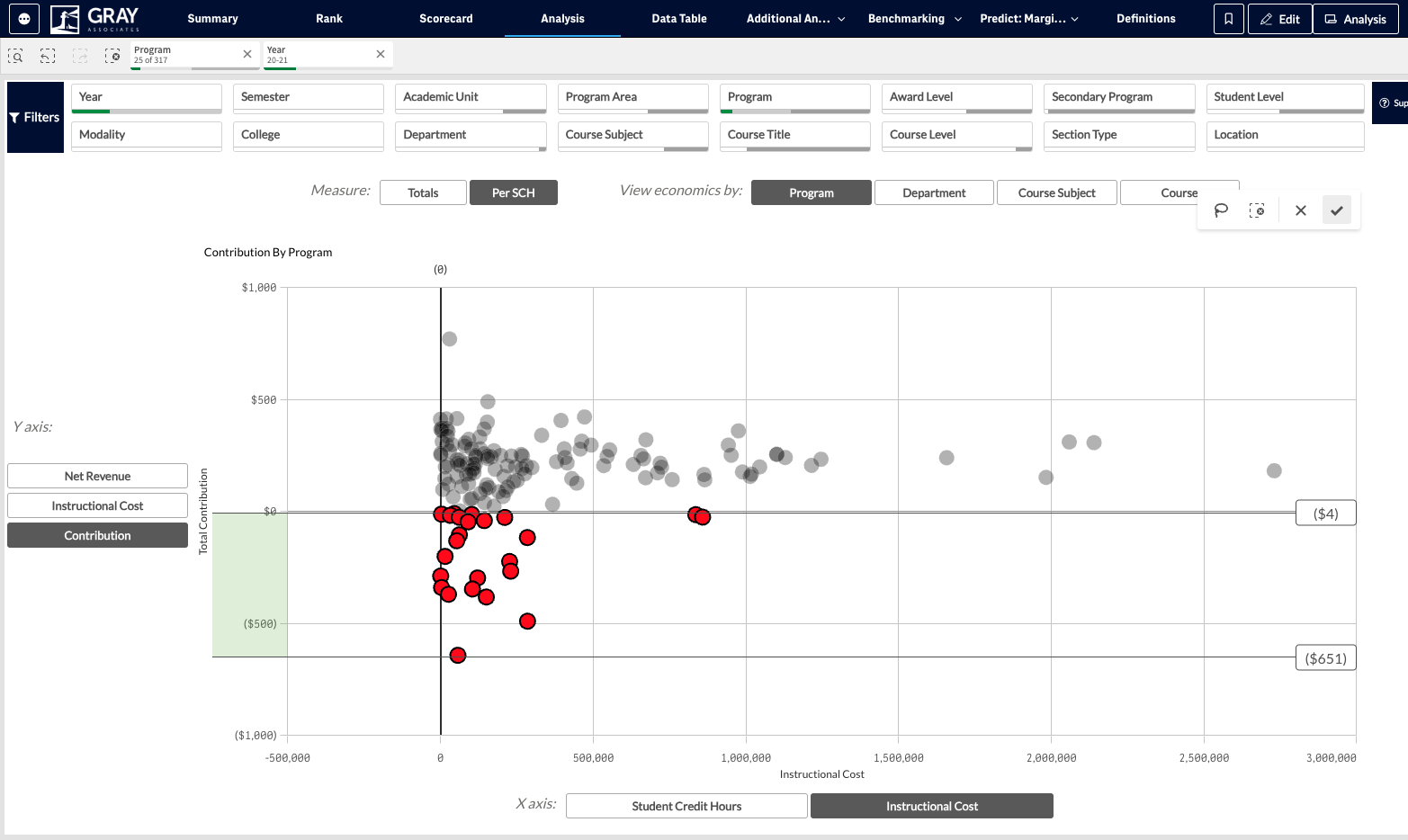Open the Year filter dropdown

(147, 98)
